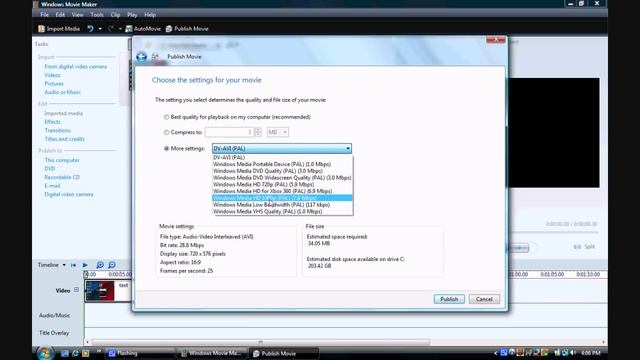640x360 pixels.
Task: Click the volume icon in the system tray
Action: pyautogui.click(x=573, y=353)
